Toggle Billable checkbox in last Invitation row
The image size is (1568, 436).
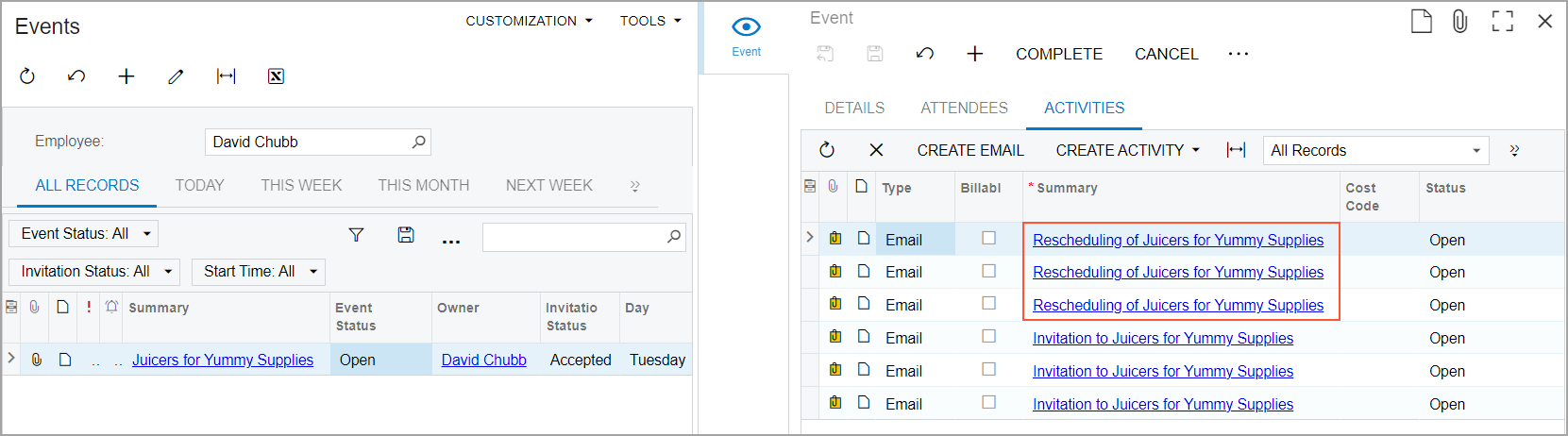[988, 402]
